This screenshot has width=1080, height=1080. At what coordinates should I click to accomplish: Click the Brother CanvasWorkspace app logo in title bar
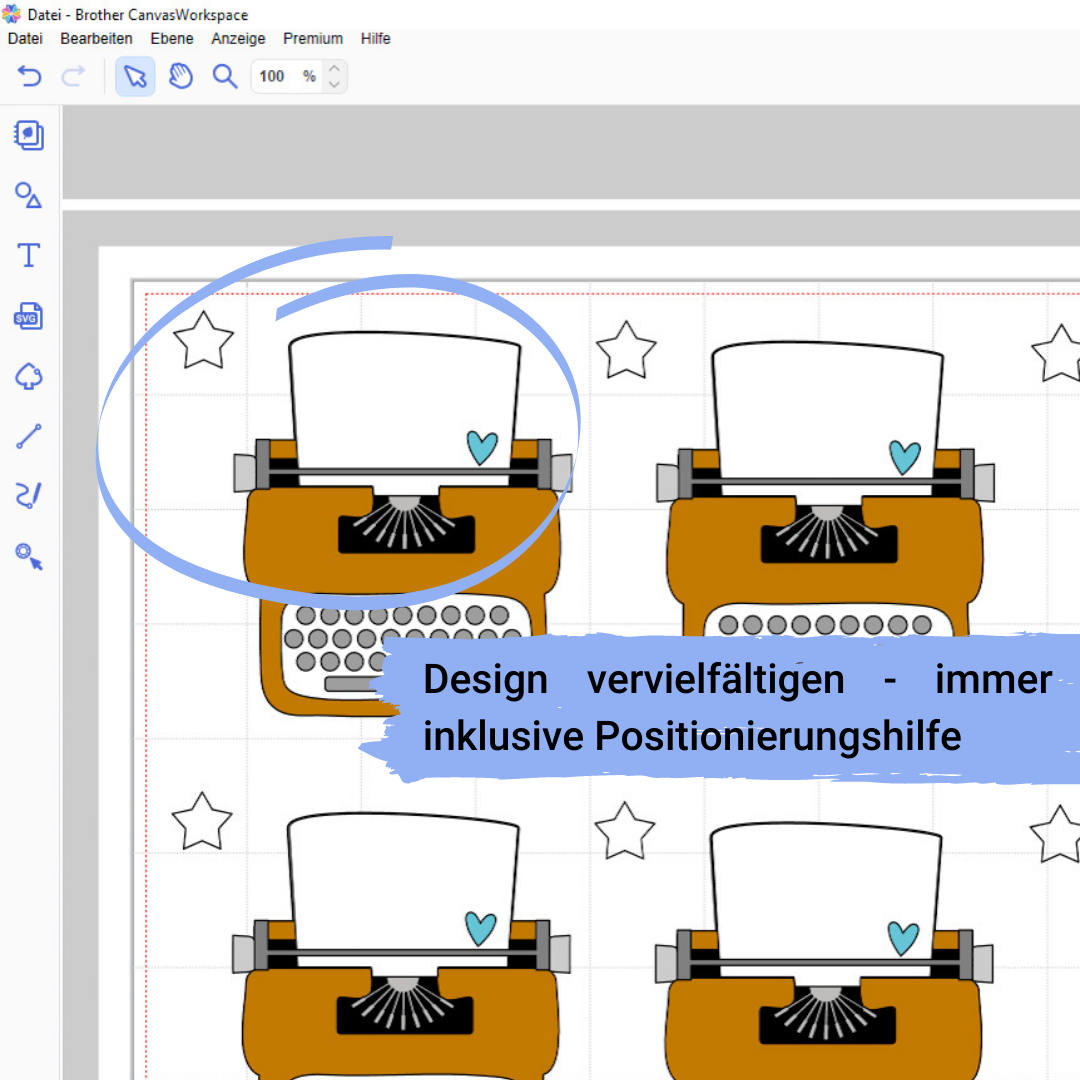[x=12, y=14]
